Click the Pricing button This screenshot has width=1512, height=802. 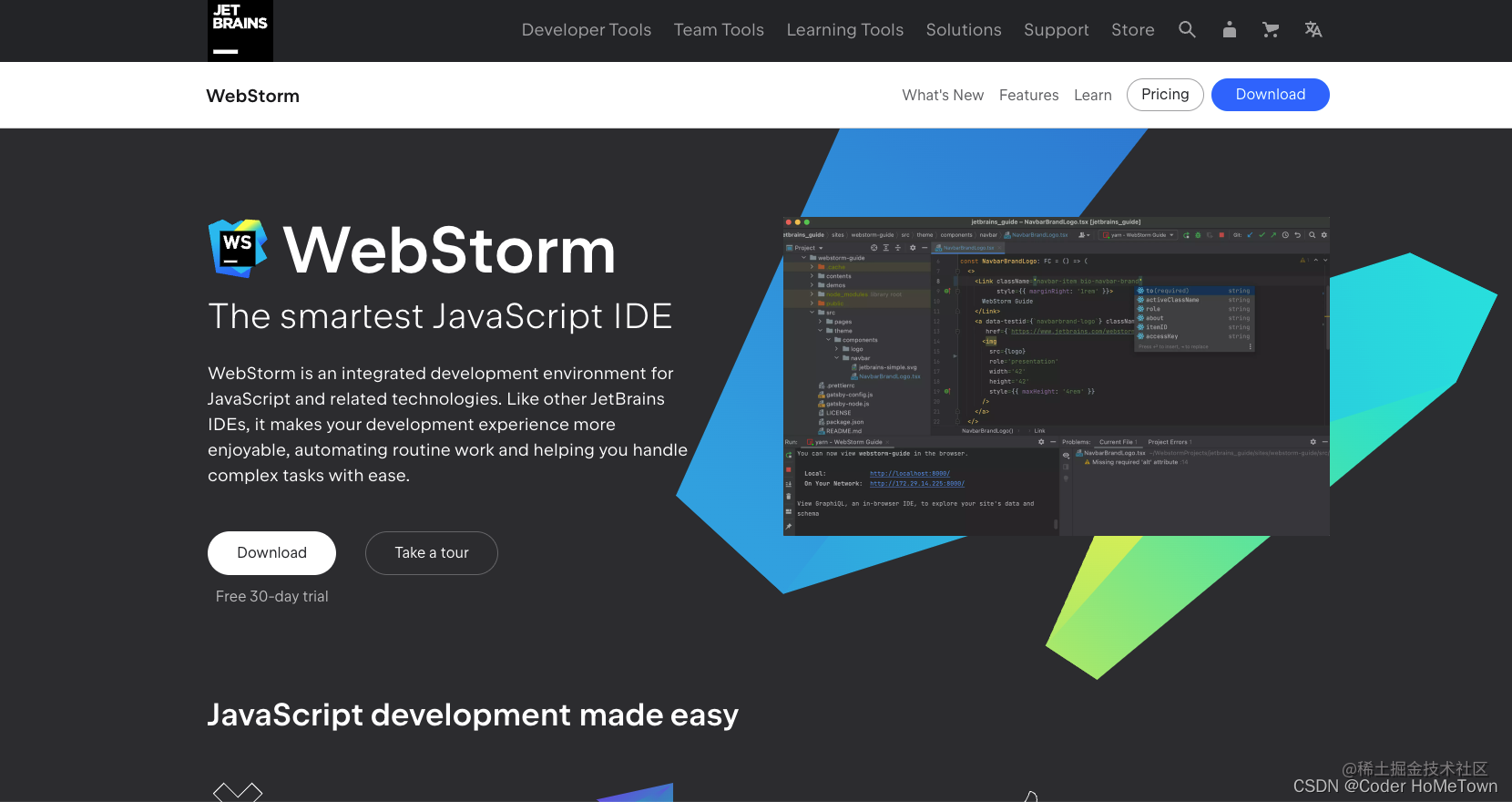coord(1165,95)
